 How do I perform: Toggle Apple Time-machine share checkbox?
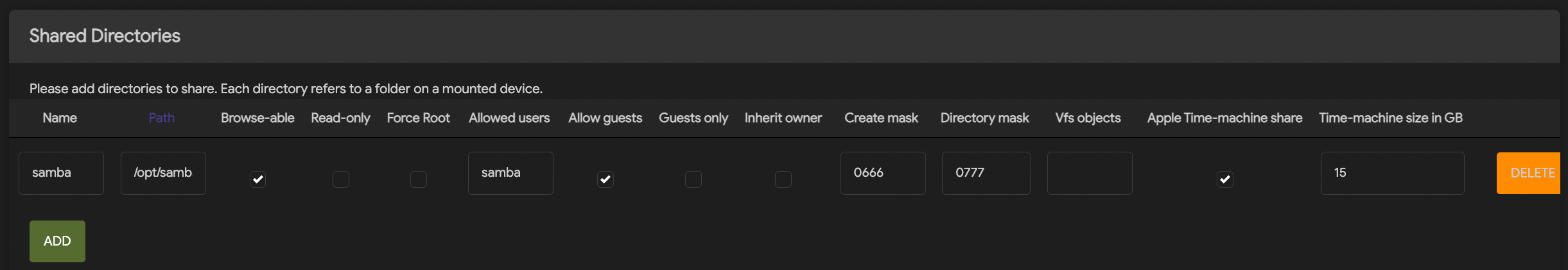tap(1225, 179)
